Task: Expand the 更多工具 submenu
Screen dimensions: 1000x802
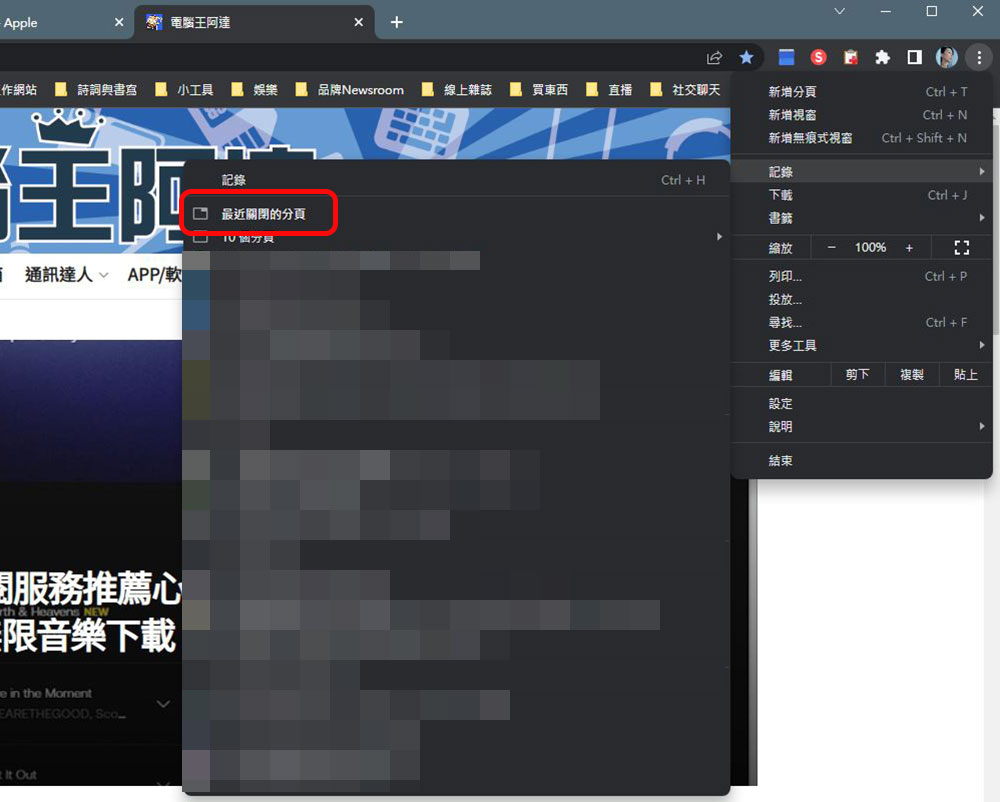Action: click(x=862, y=346)
